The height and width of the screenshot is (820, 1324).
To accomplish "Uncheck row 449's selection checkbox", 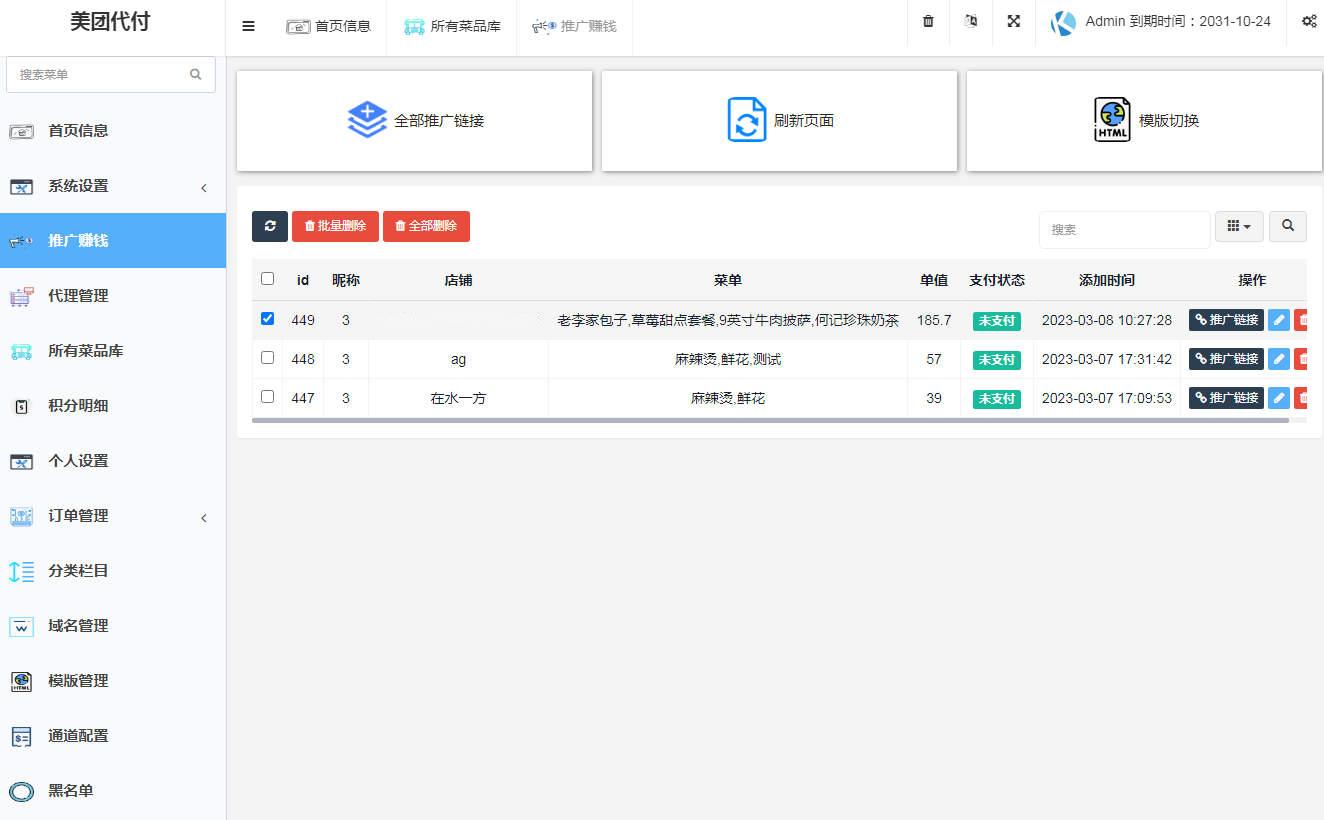I will pos(267,320).
